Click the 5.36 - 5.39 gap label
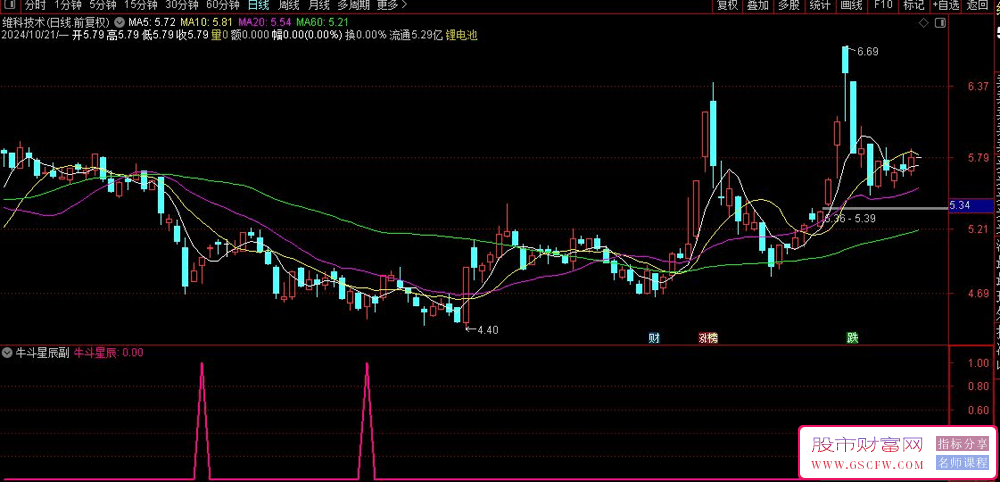 [x=849, y=218]
